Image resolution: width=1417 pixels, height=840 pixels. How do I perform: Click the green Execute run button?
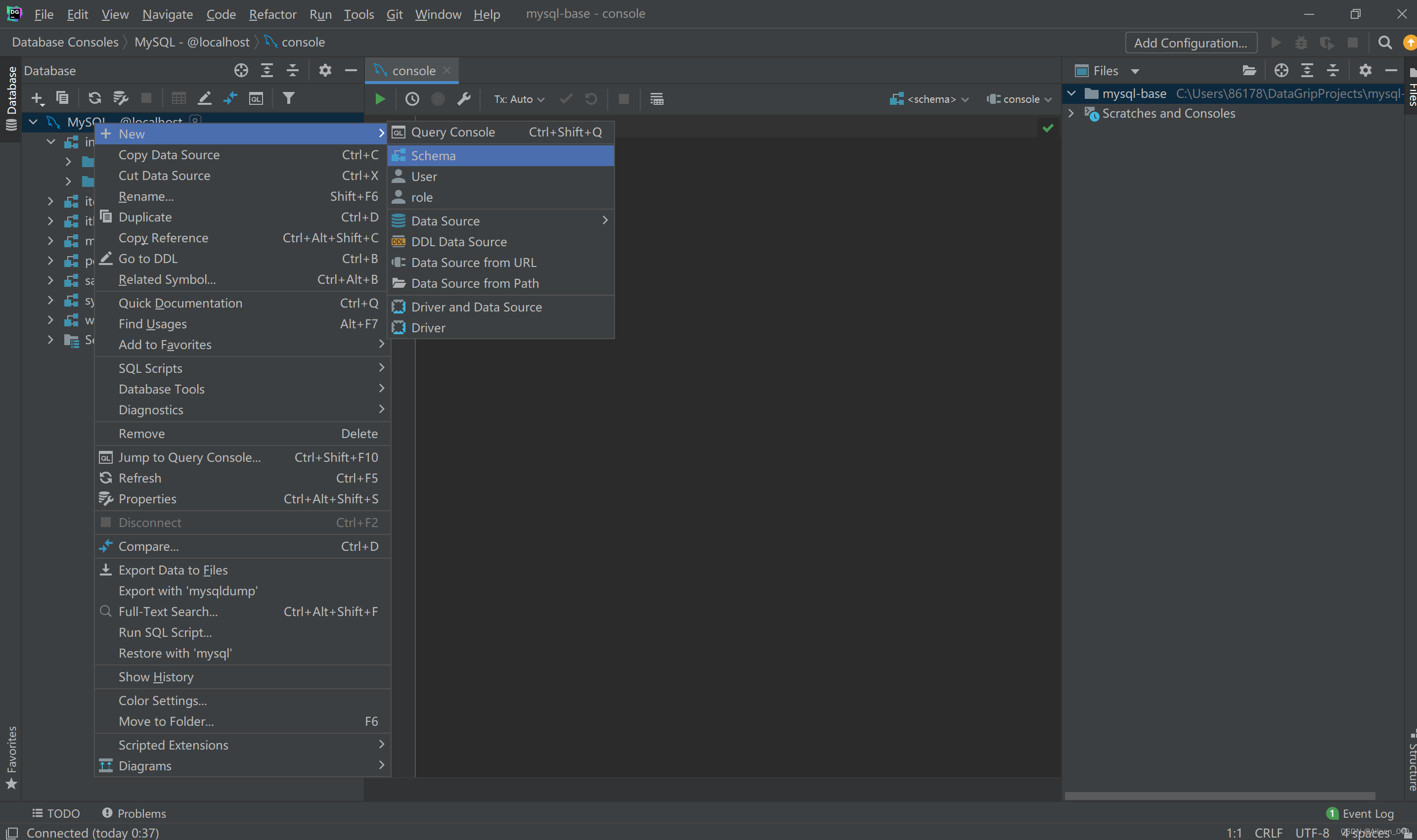[380, 99]
